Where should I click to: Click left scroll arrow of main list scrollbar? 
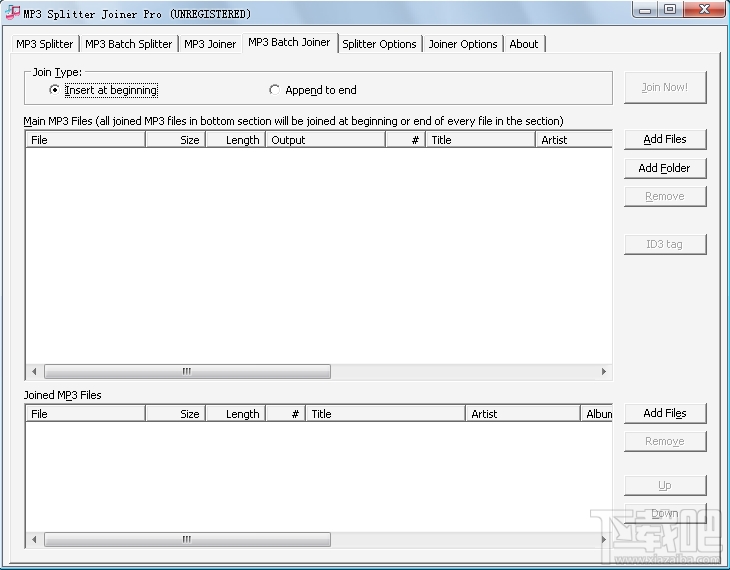tap(34, 371)
